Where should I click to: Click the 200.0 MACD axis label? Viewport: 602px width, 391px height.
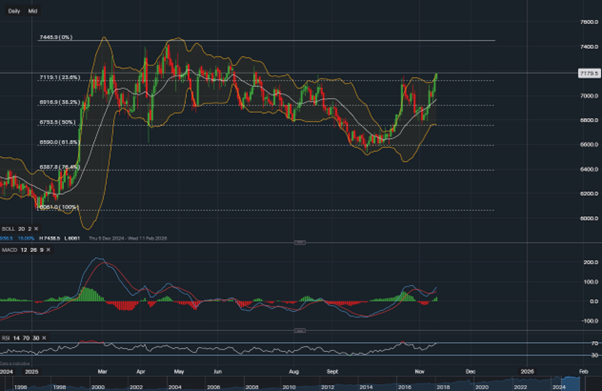(x=591, y=262)
